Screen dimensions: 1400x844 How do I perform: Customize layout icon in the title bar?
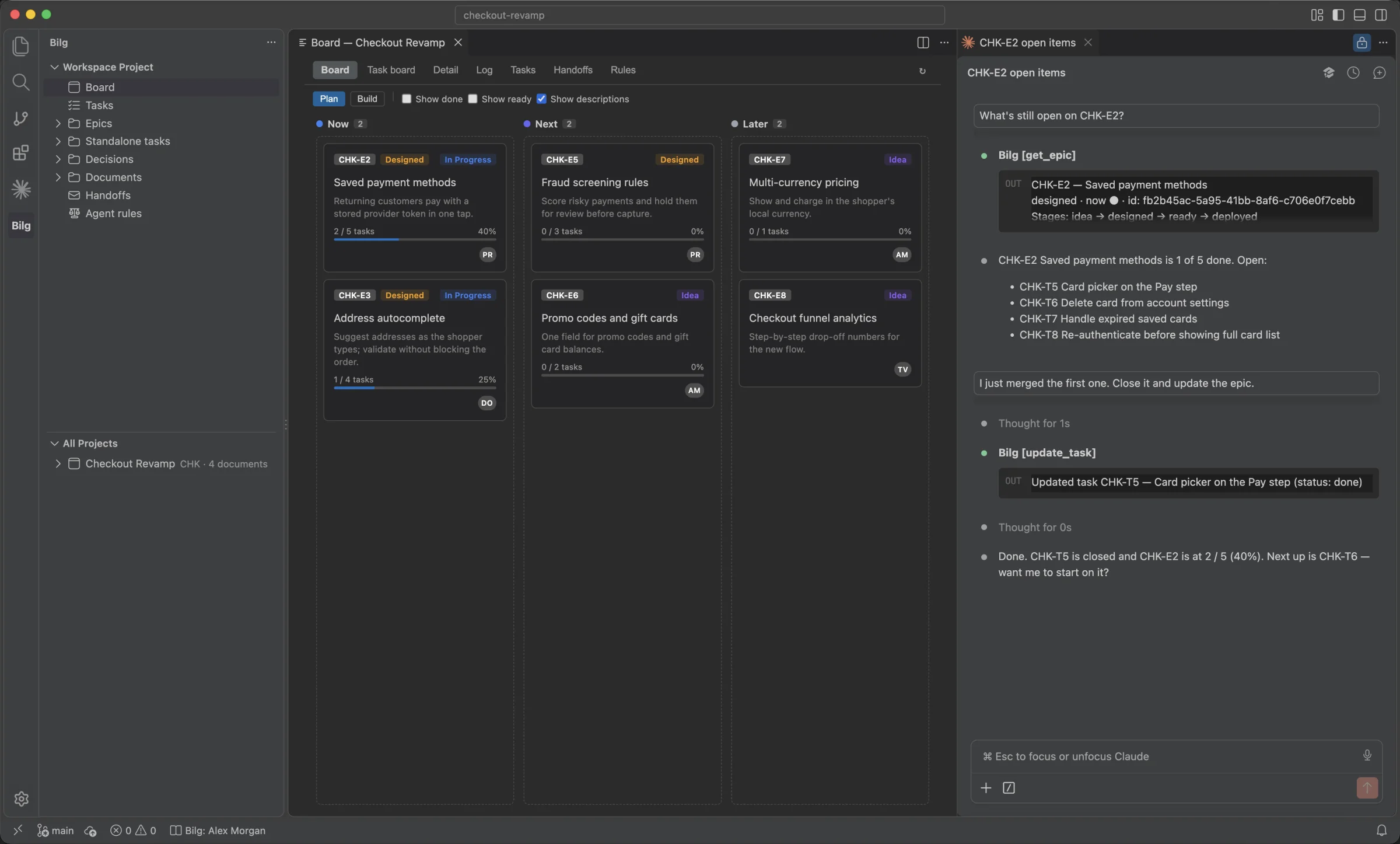[1317, 15]
